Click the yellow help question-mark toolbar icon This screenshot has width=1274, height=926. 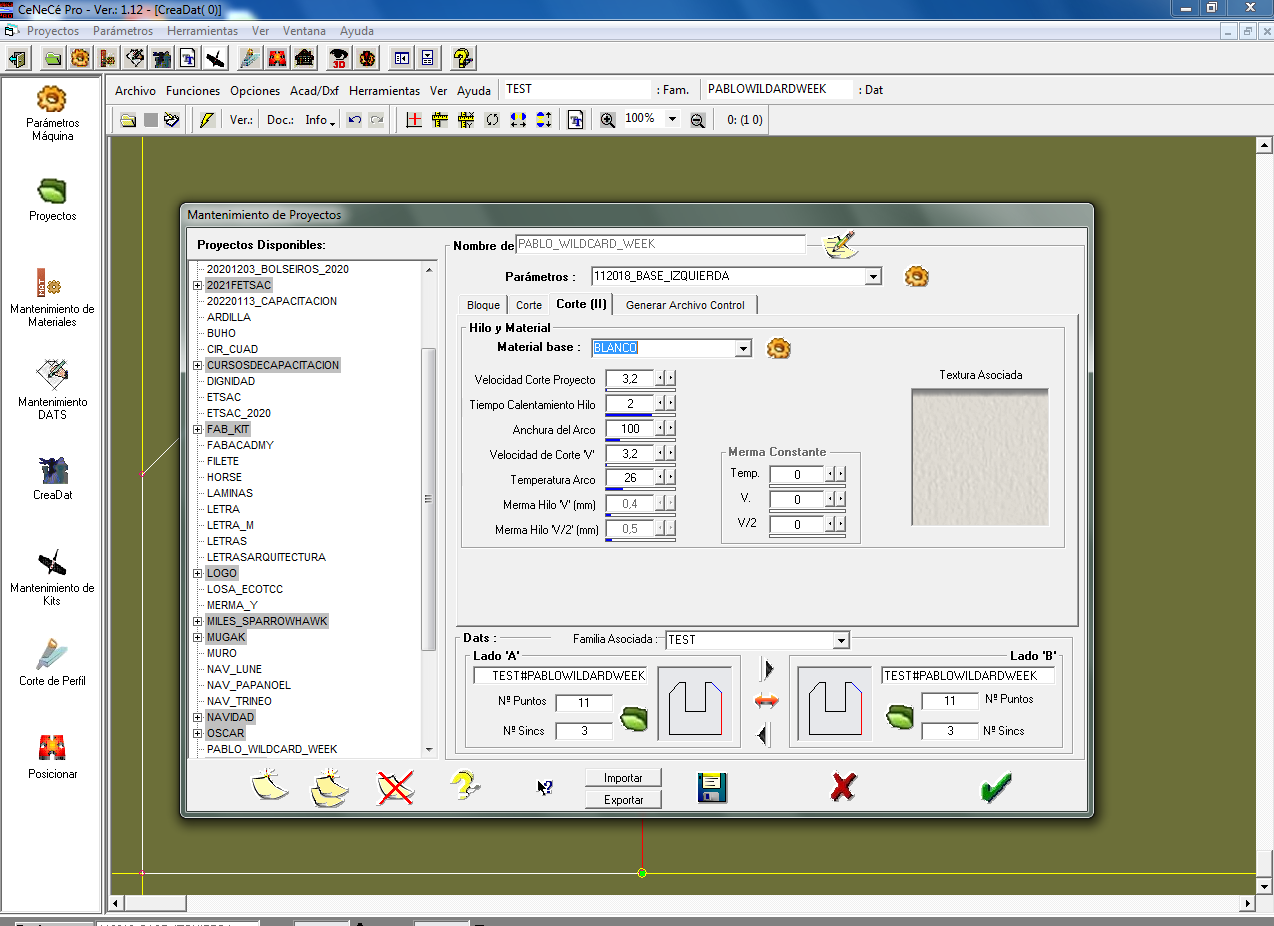tap(463, 58)
